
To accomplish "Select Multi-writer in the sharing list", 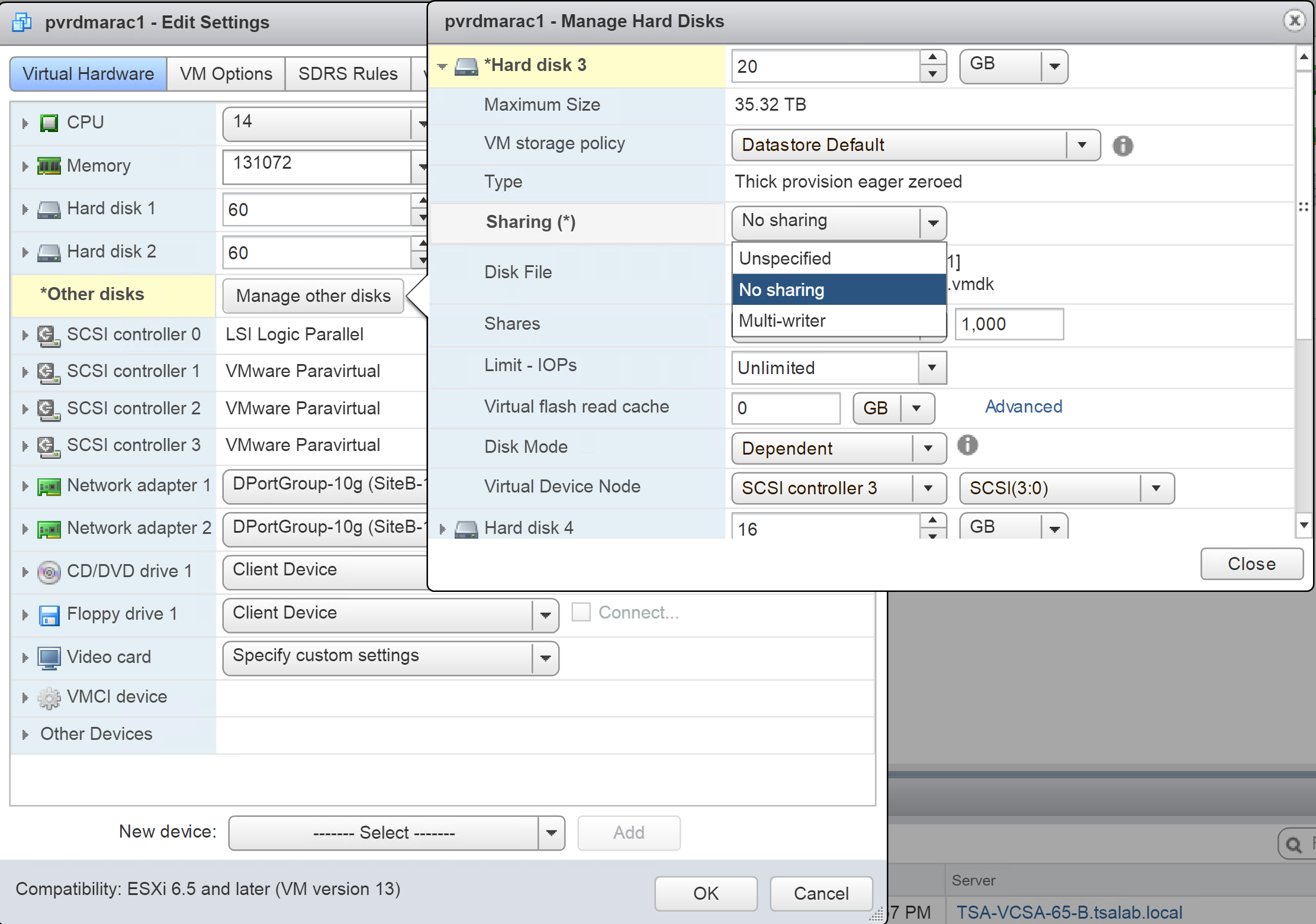I will coord(782,321).
